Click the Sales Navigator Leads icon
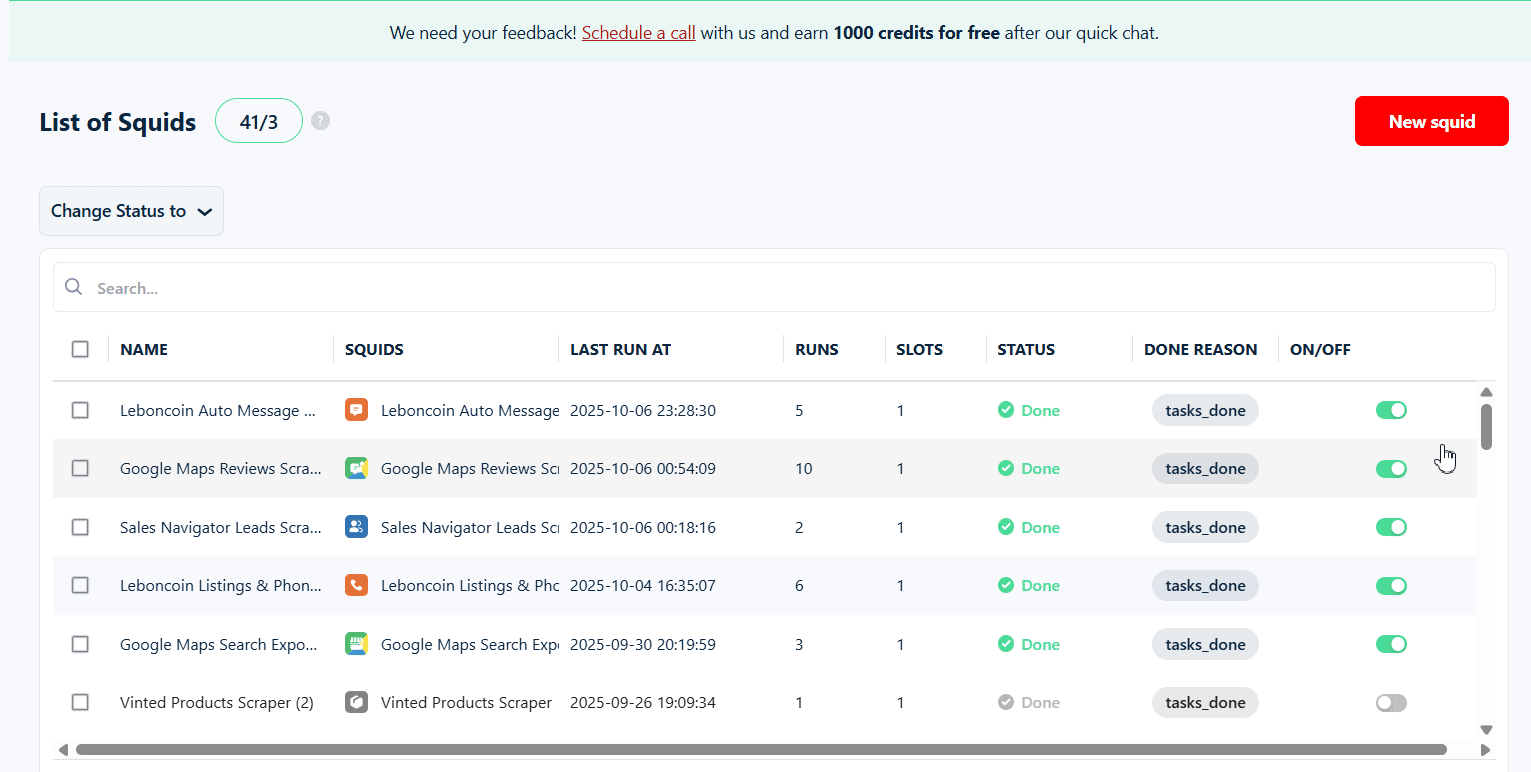Viewport: 1531px width, 772px height. click(356, 527)
